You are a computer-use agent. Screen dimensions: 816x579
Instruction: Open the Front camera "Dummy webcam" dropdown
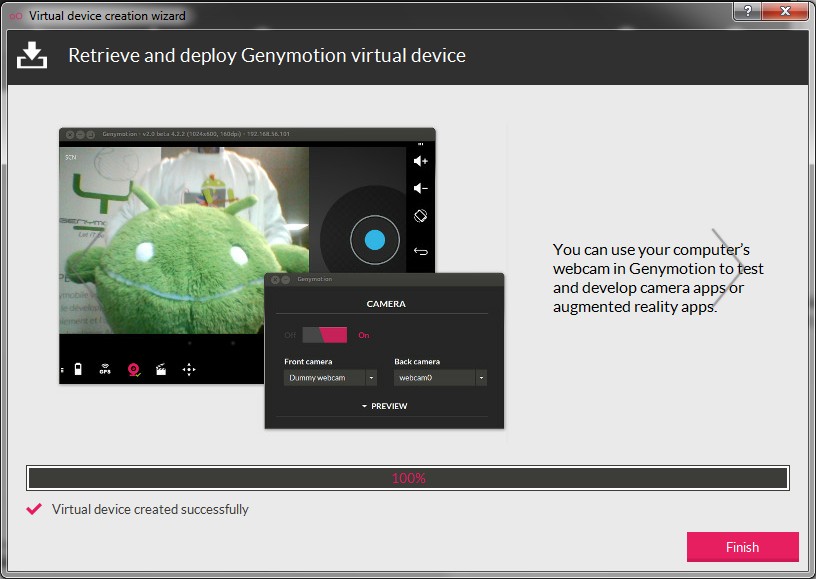pyautogui.click(x=330, y=378)
